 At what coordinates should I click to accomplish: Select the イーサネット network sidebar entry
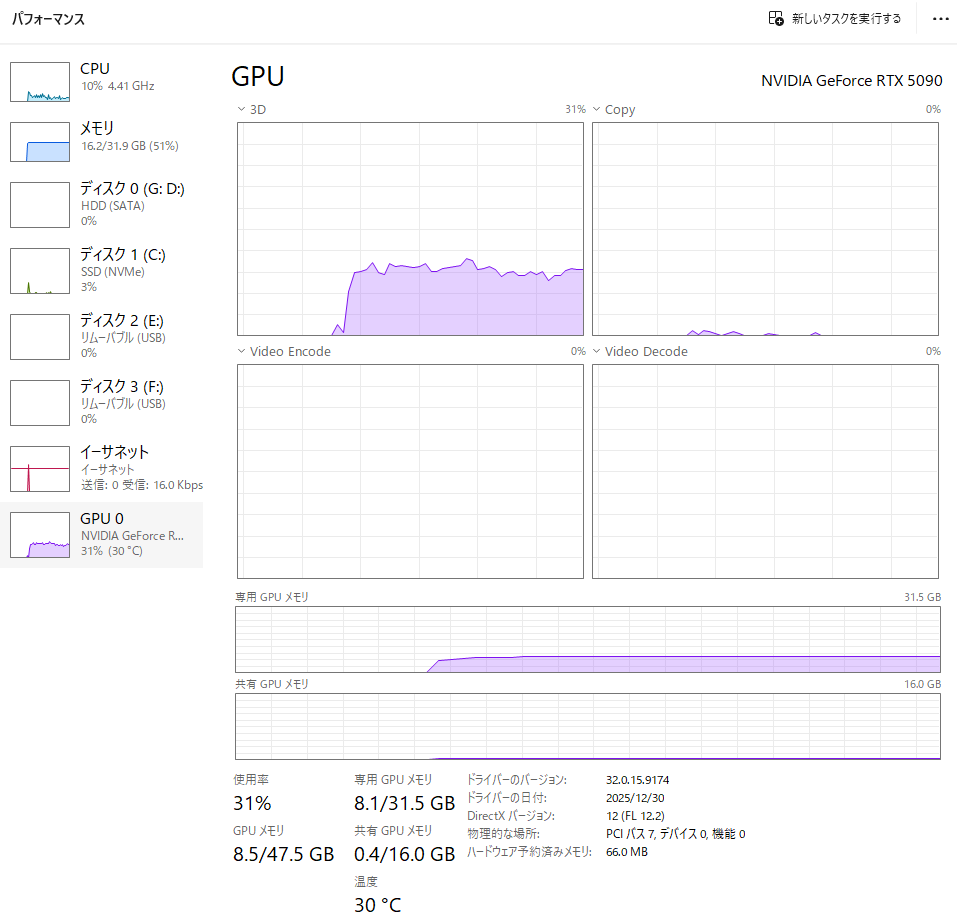tap(100, 467)
